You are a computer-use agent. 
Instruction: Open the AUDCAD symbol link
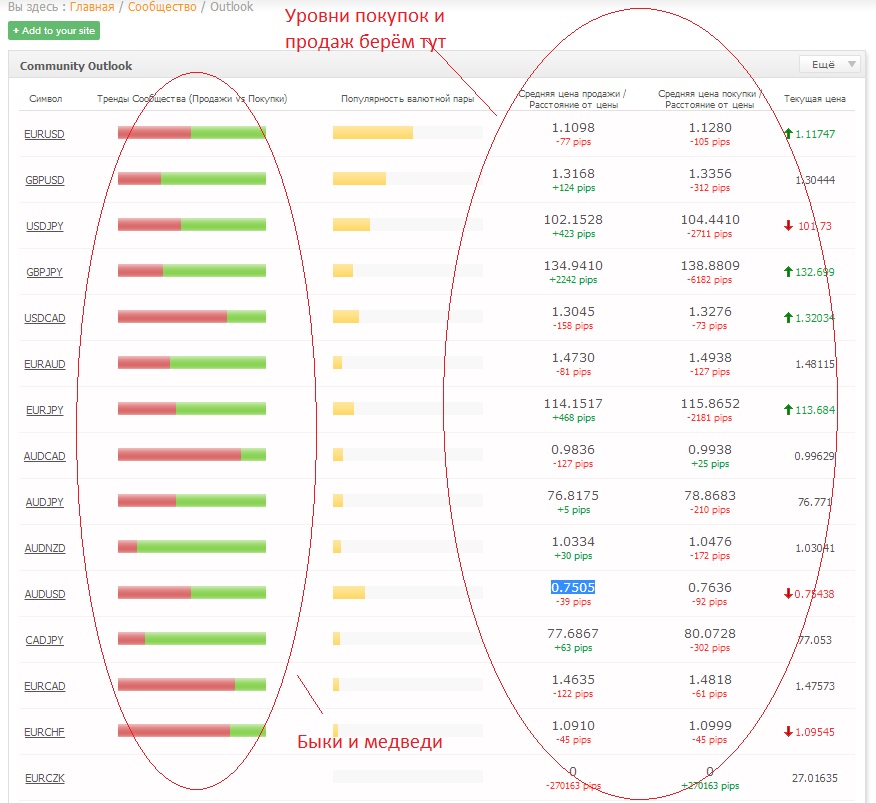point(45,457)
